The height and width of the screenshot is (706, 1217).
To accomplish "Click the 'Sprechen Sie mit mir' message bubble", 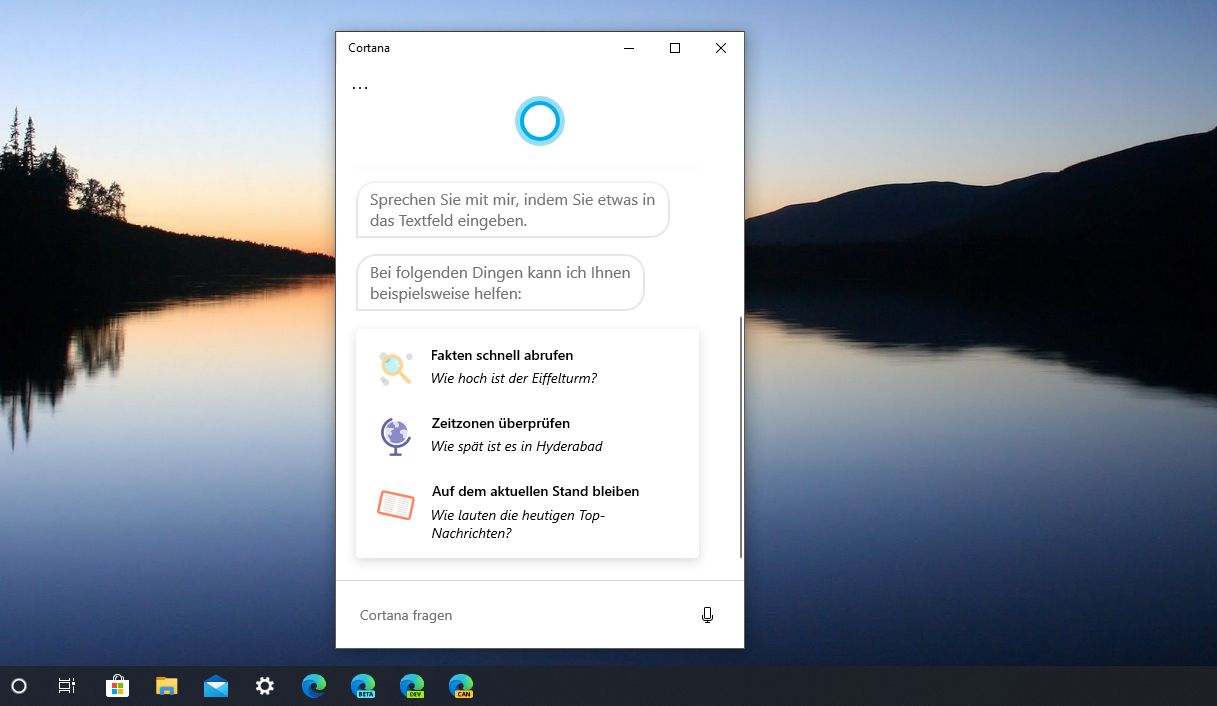I will pyautogui.click(x=513, y=210).
